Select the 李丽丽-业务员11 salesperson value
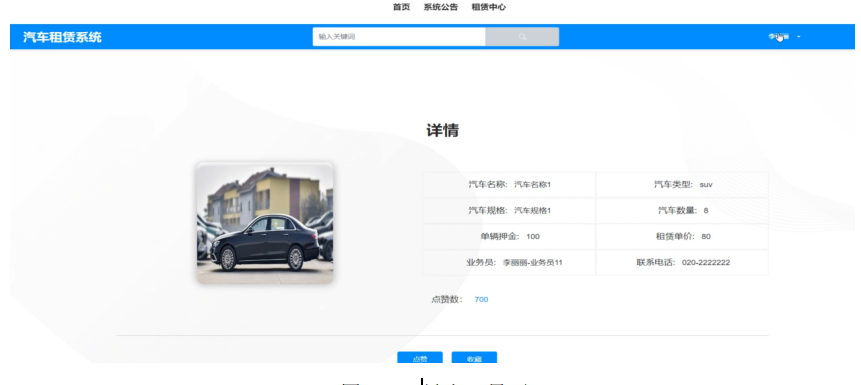The height and width of the screenshot is (385, 861). (533, 263)
